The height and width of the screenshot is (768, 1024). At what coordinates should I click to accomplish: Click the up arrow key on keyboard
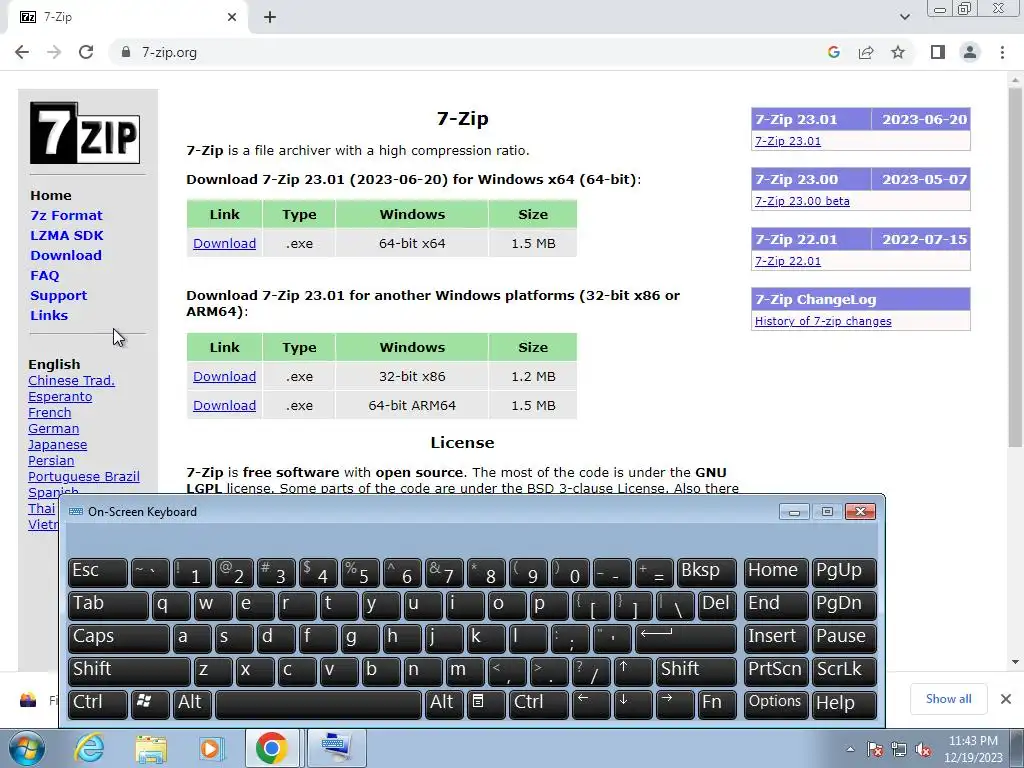click(x=632, y=671)
